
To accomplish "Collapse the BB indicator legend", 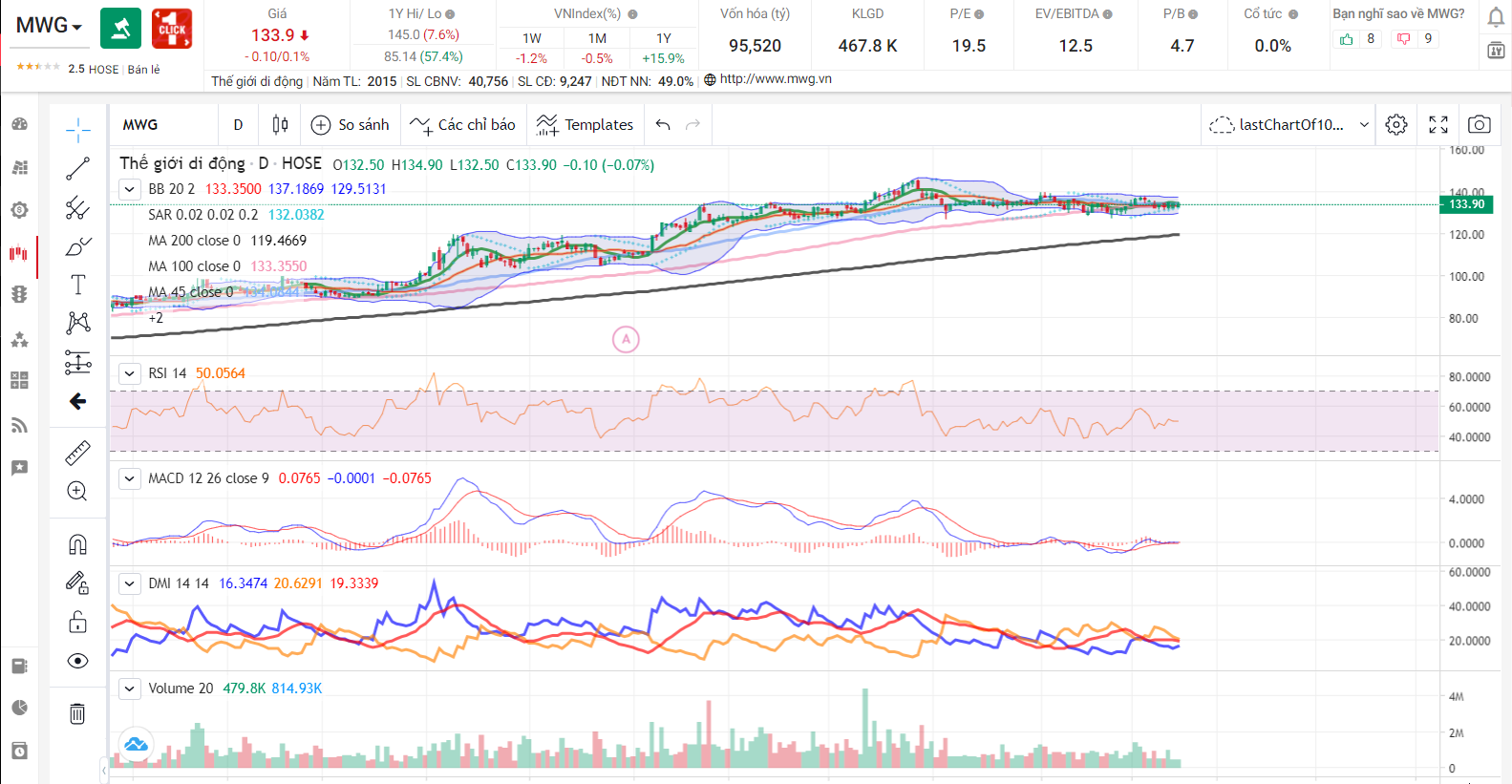I will pyautogui.click(x=130, y=189).
